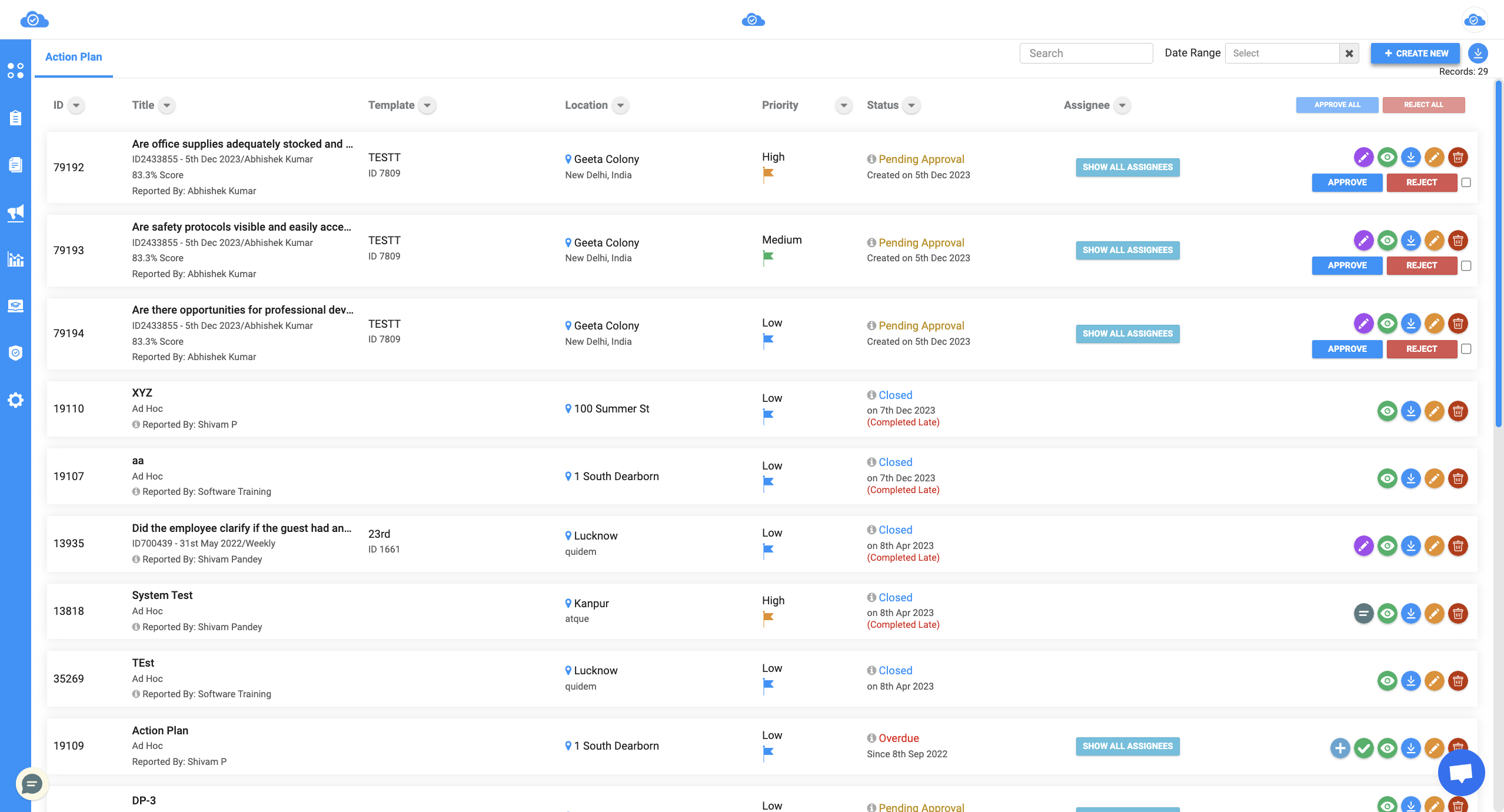Tick the checkbox for row 79193
Screen dimensions: 1504x812
pos(1466,266)
